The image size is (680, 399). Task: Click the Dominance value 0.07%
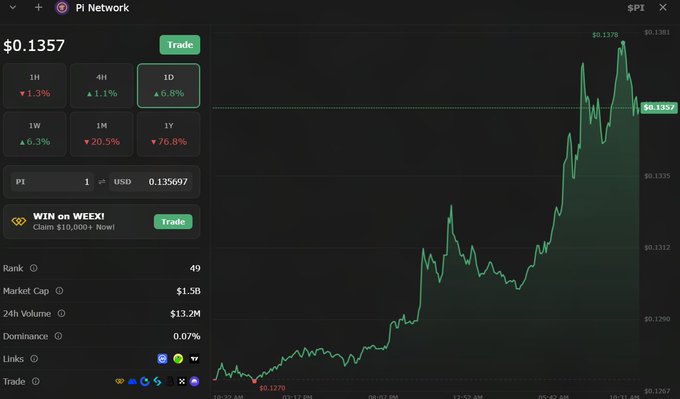tap(186, 336)
